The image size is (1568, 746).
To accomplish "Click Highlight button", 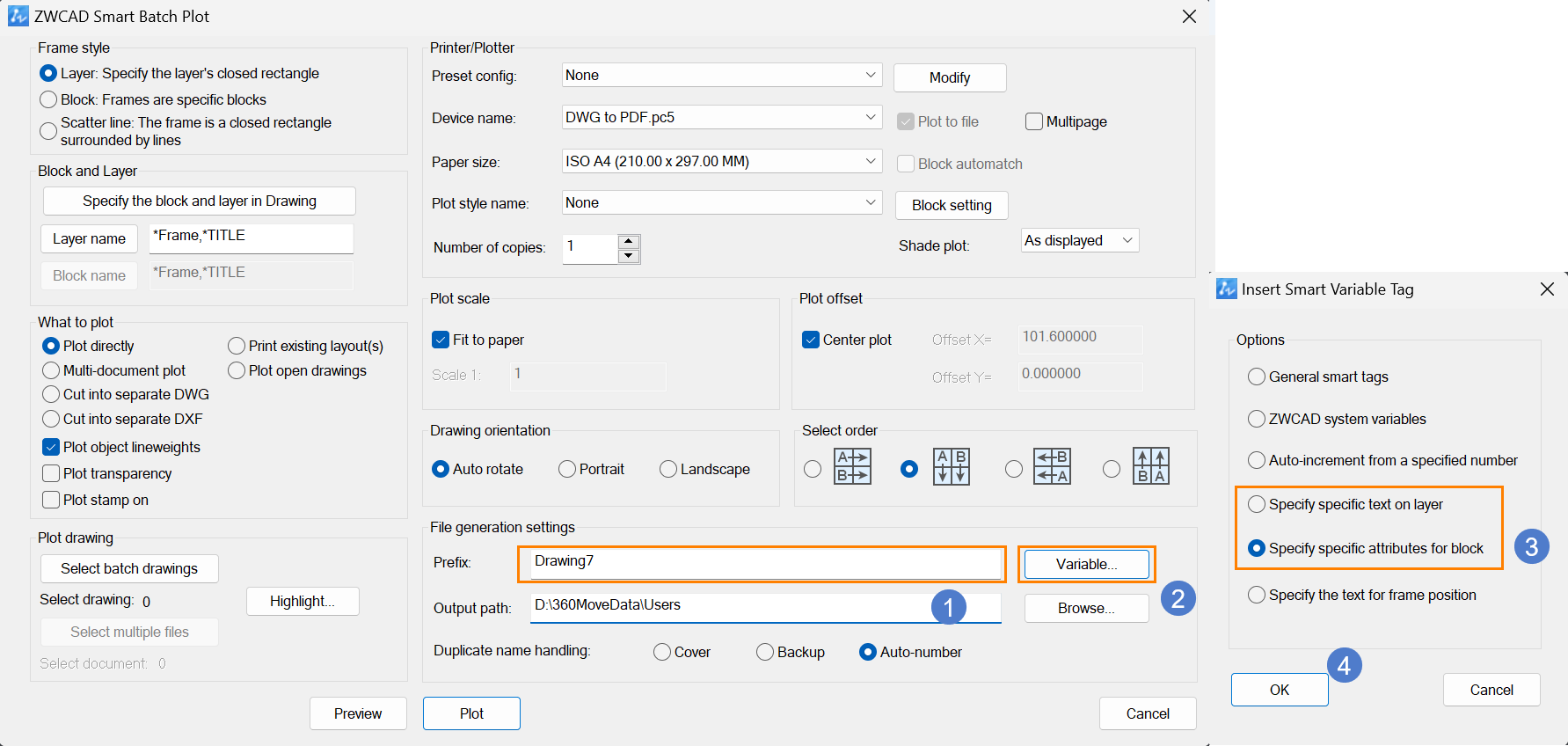I will point(303,601).
